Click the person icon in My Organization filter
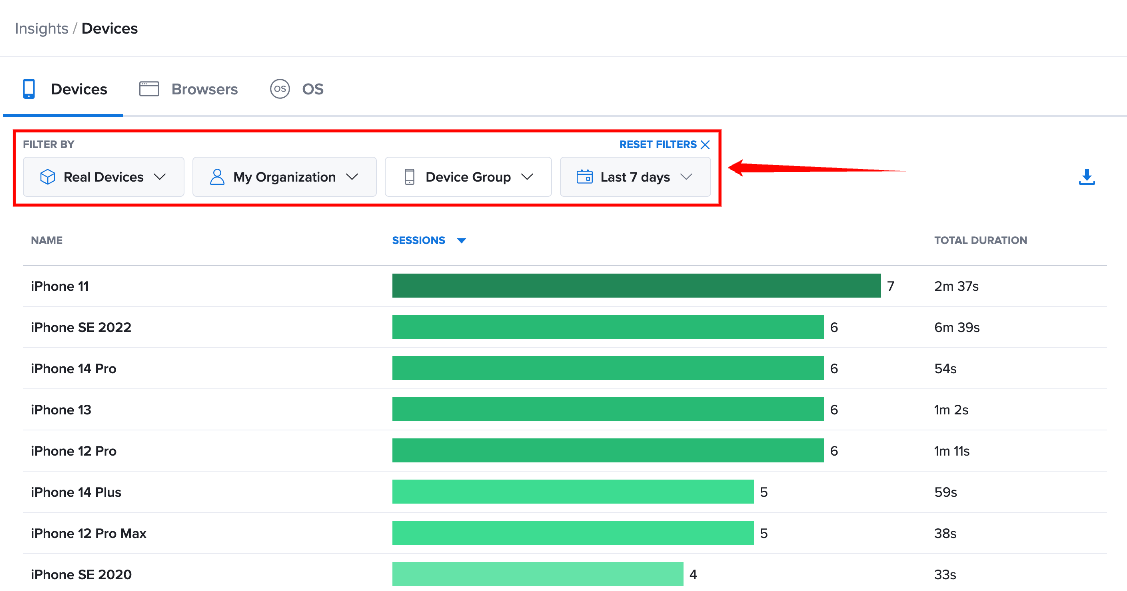 tap(216, 177)
